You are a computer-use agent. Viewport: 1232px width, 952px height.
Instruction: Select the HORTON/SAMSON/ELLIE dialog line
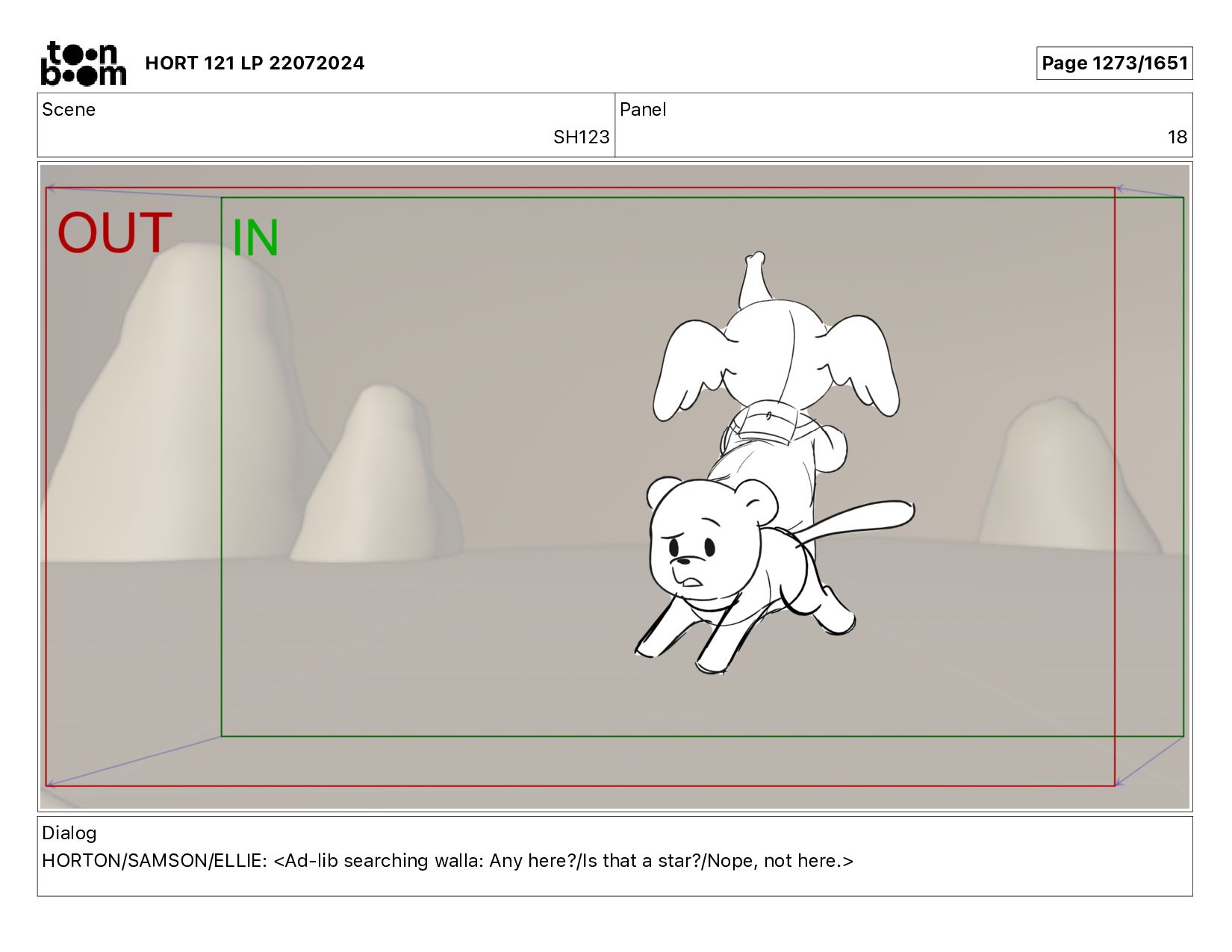[447, 861]
